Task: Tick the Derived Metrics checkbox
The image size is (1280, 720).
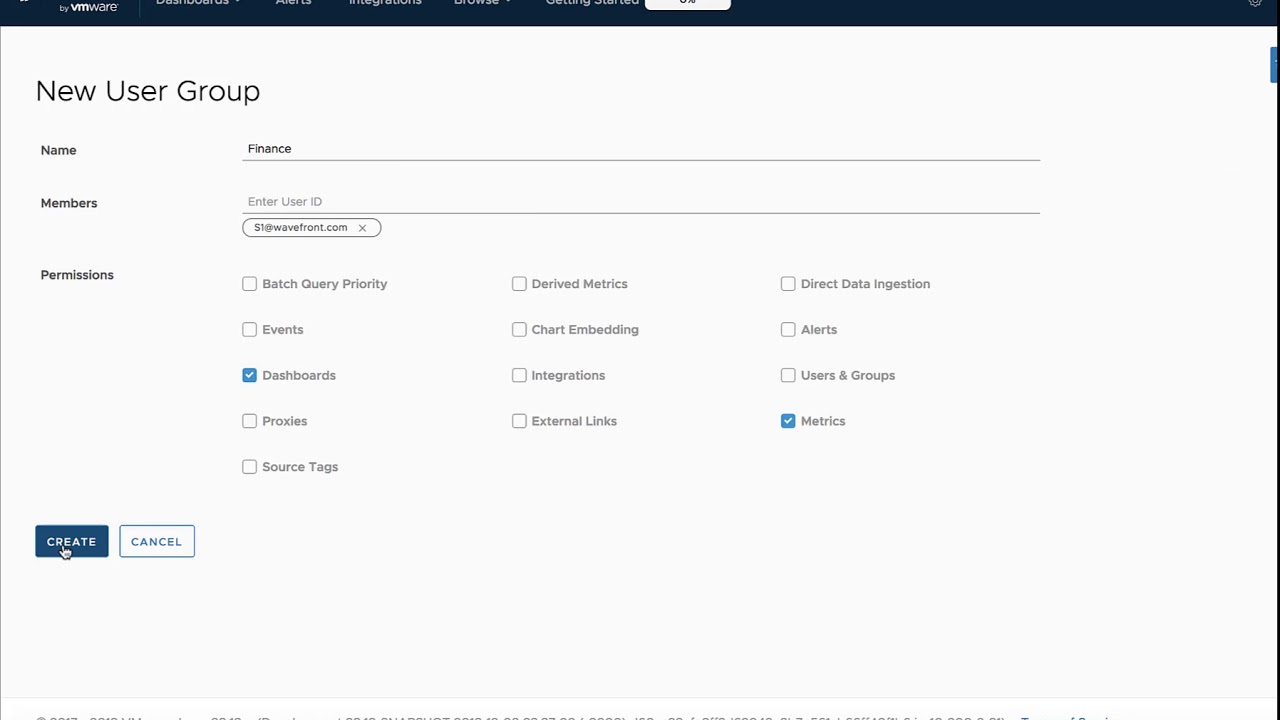Action: (x=519, y=284)
